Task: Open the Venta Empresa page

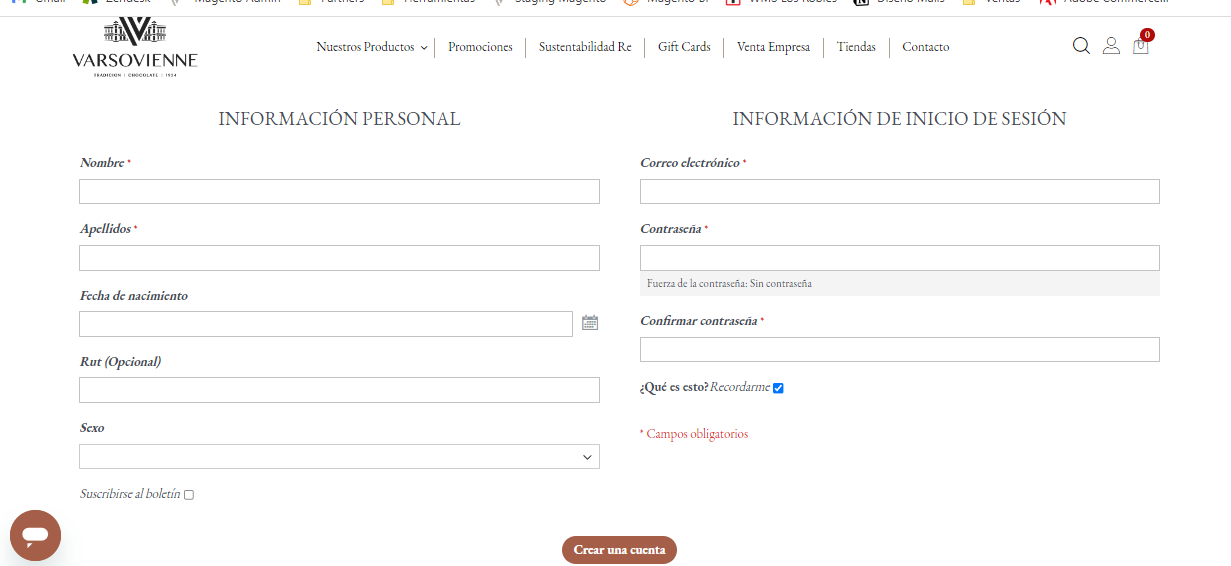Action: tap(773, 47)
